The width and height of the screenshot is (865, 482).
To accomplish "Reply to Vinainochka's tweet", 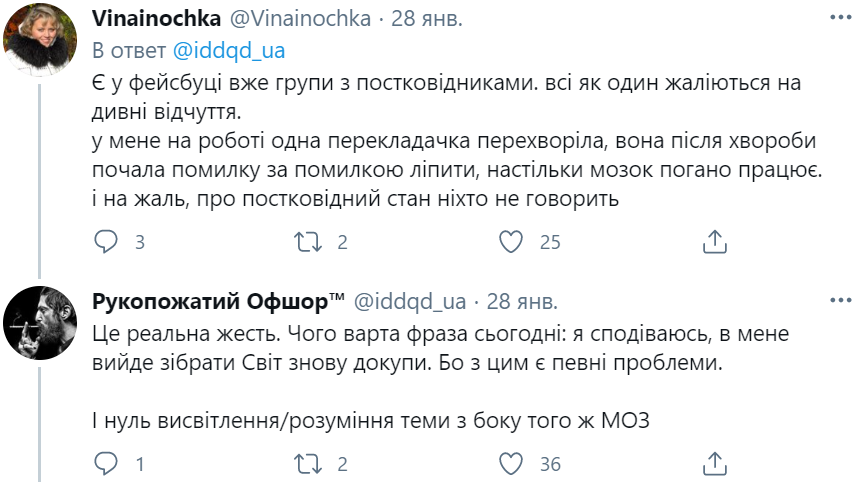I will (106, 241).
